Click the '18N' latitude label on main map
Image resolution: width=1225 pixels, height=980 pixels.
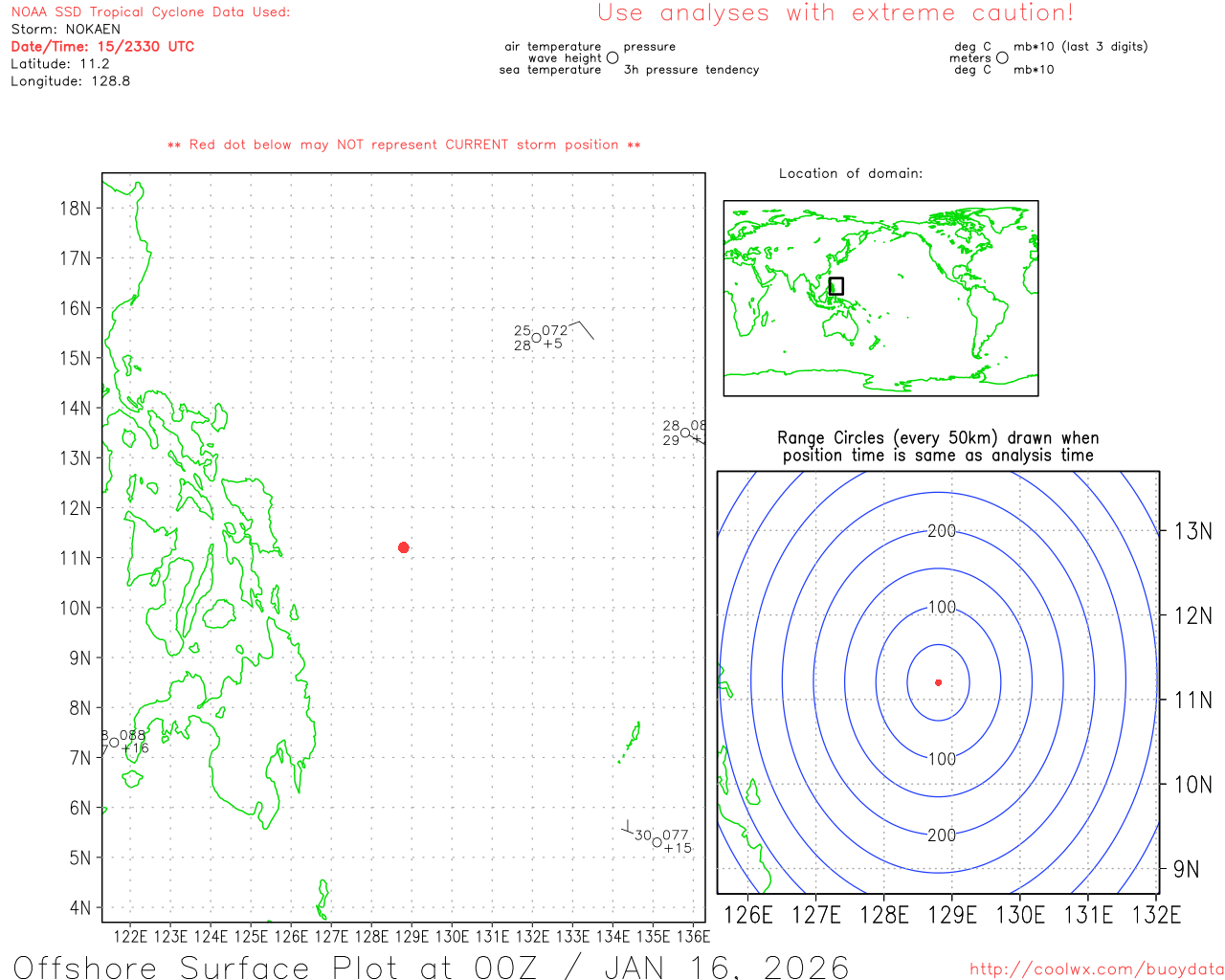[x=76, y=209]
